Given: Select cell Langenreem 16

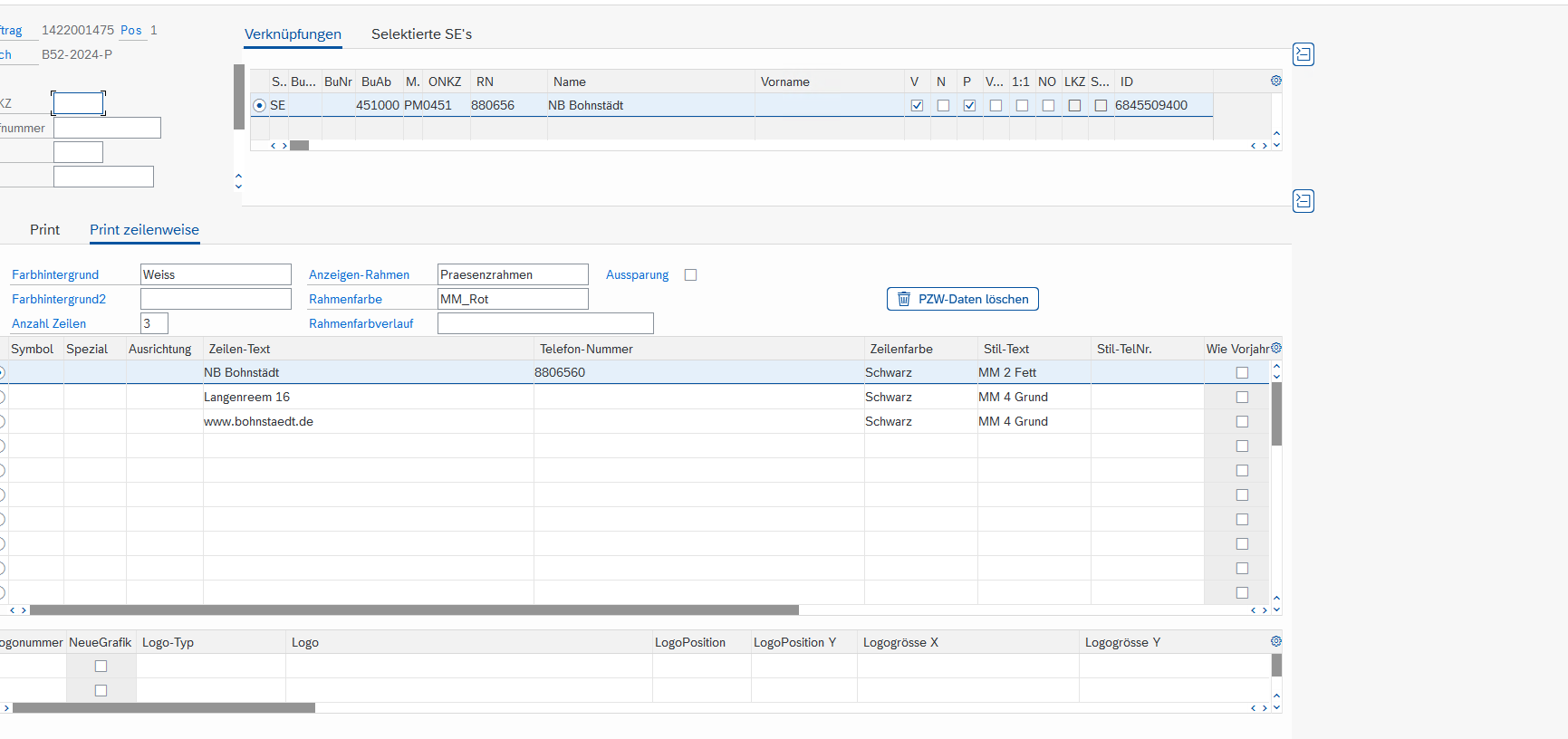Looking at the screenshot, I should click(x=369, y=397).
